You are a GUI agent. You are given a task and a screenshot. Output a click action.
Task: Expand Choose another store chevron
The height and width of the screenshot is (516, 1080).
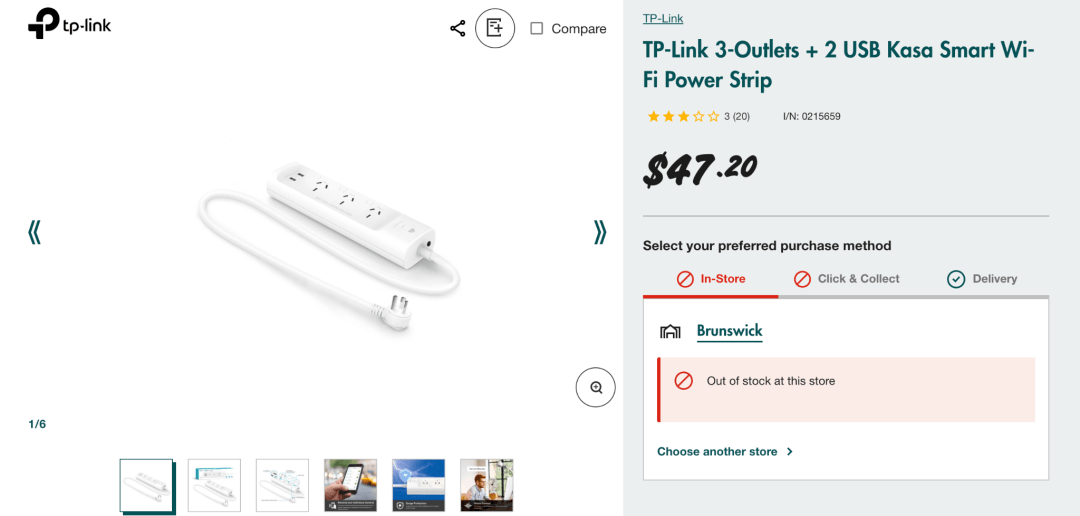click(790, 452)
